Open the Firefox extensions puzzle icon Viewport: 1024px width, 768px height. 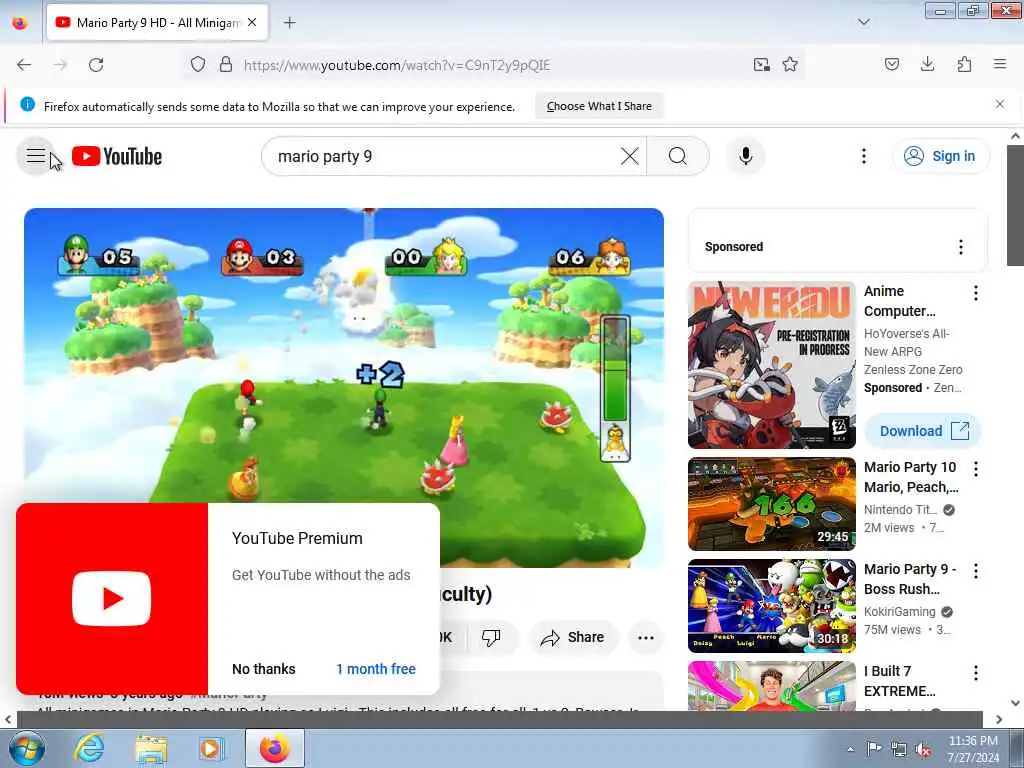pyautogui.click(x=964, y=65)
